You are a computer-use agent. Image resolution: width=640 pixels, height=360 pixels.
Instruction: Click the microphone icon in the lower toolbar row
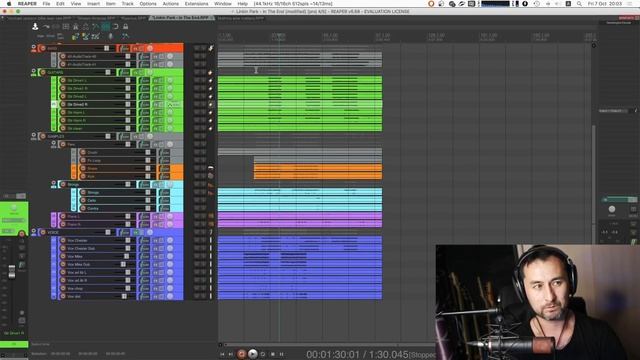pyautogui.click(x=110, y=36)
